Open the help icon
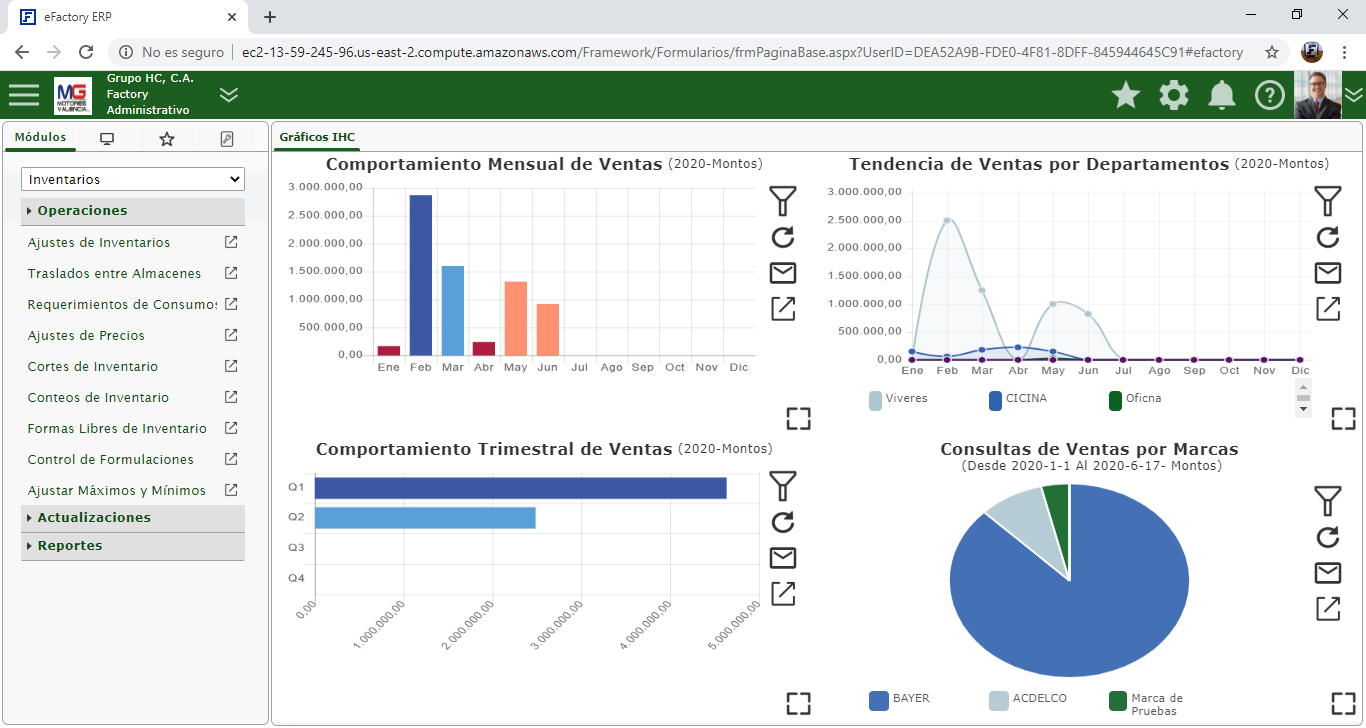This screenshot has height=728, width=1366. point(1269,95)
